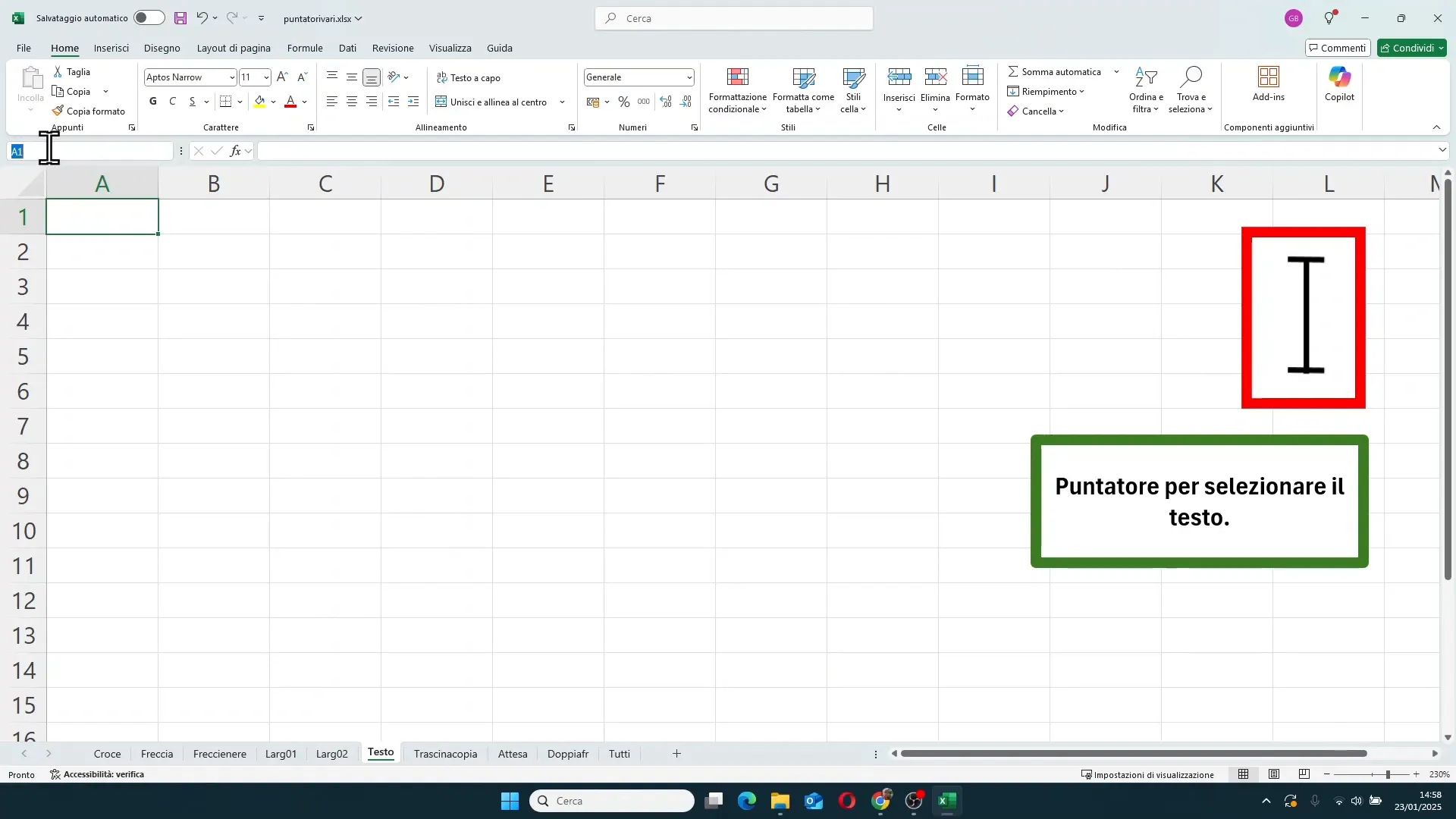The image size is (1456, 819).
Task: Launch Copilot from the ribbon
Action: pyautogui.click(x=1339, y=84)
